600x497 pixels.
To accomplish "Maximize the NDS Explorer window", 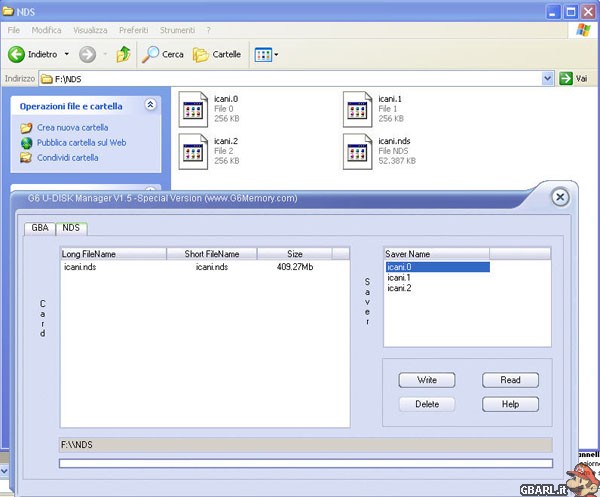I will (571, 12).
